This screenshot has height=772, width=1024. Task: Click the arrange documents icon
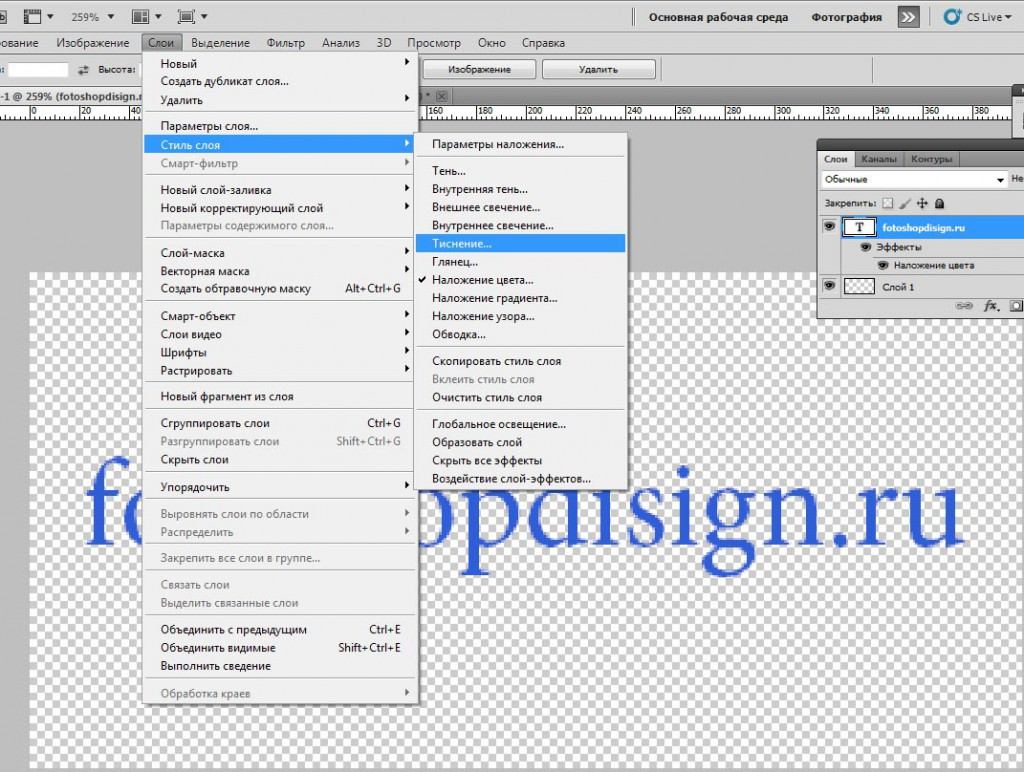pyautogui.click(x=140, y=16)
